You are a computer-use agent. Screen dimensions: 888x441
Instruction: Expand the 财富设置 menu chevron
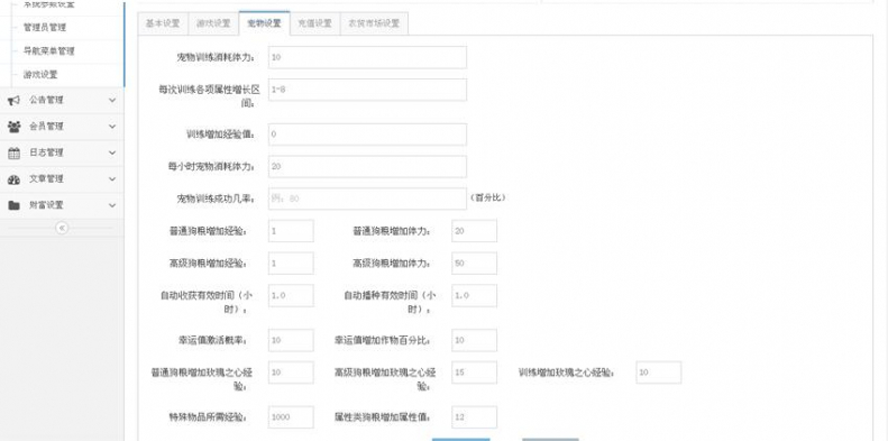[112, 205]
